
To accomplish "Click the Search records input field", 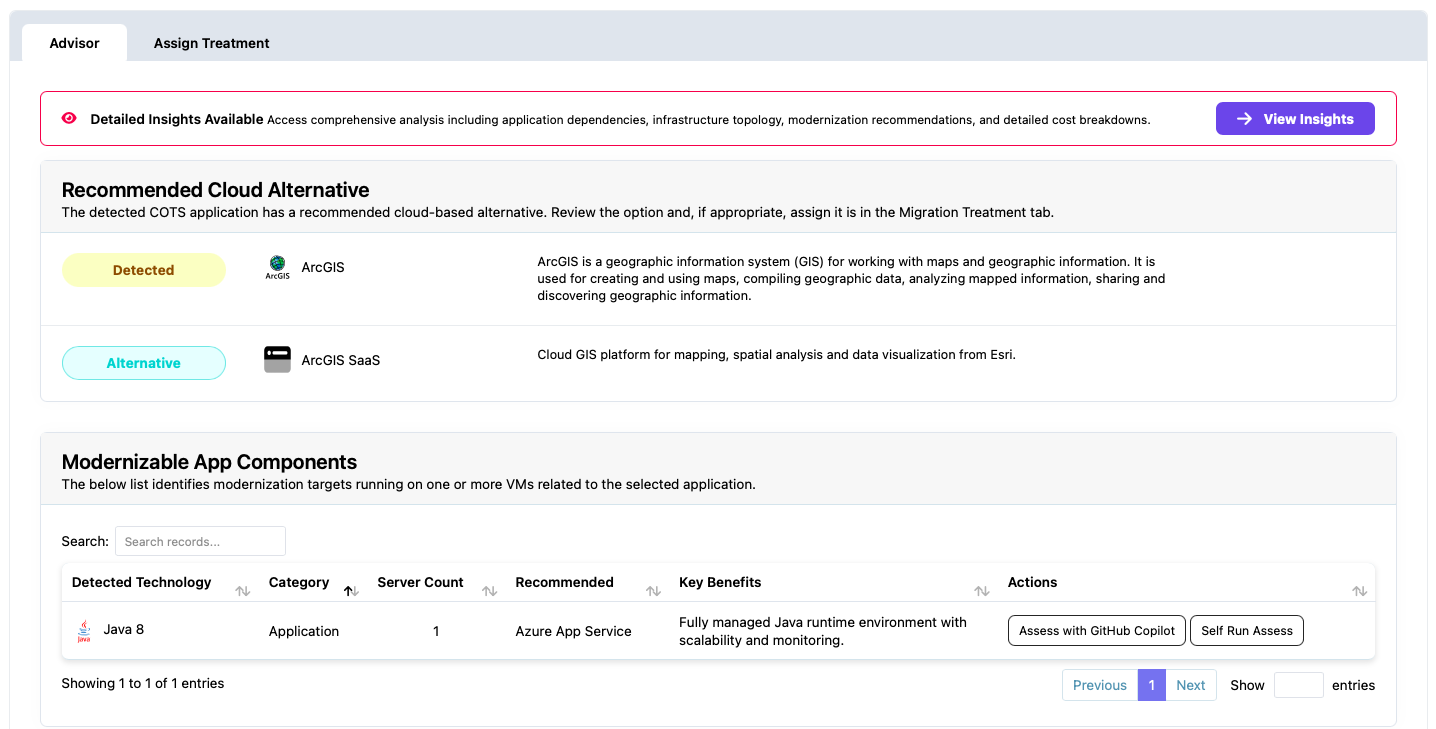I will coord(199,540).
